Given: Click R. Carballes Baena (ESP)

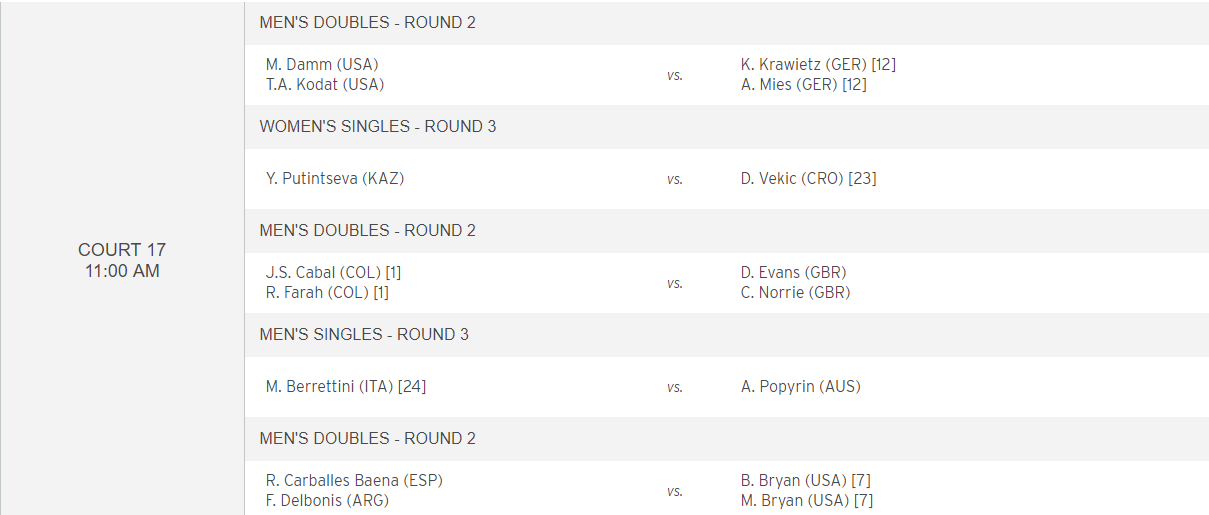Looking at the screenshot, I should click(354, 480).
